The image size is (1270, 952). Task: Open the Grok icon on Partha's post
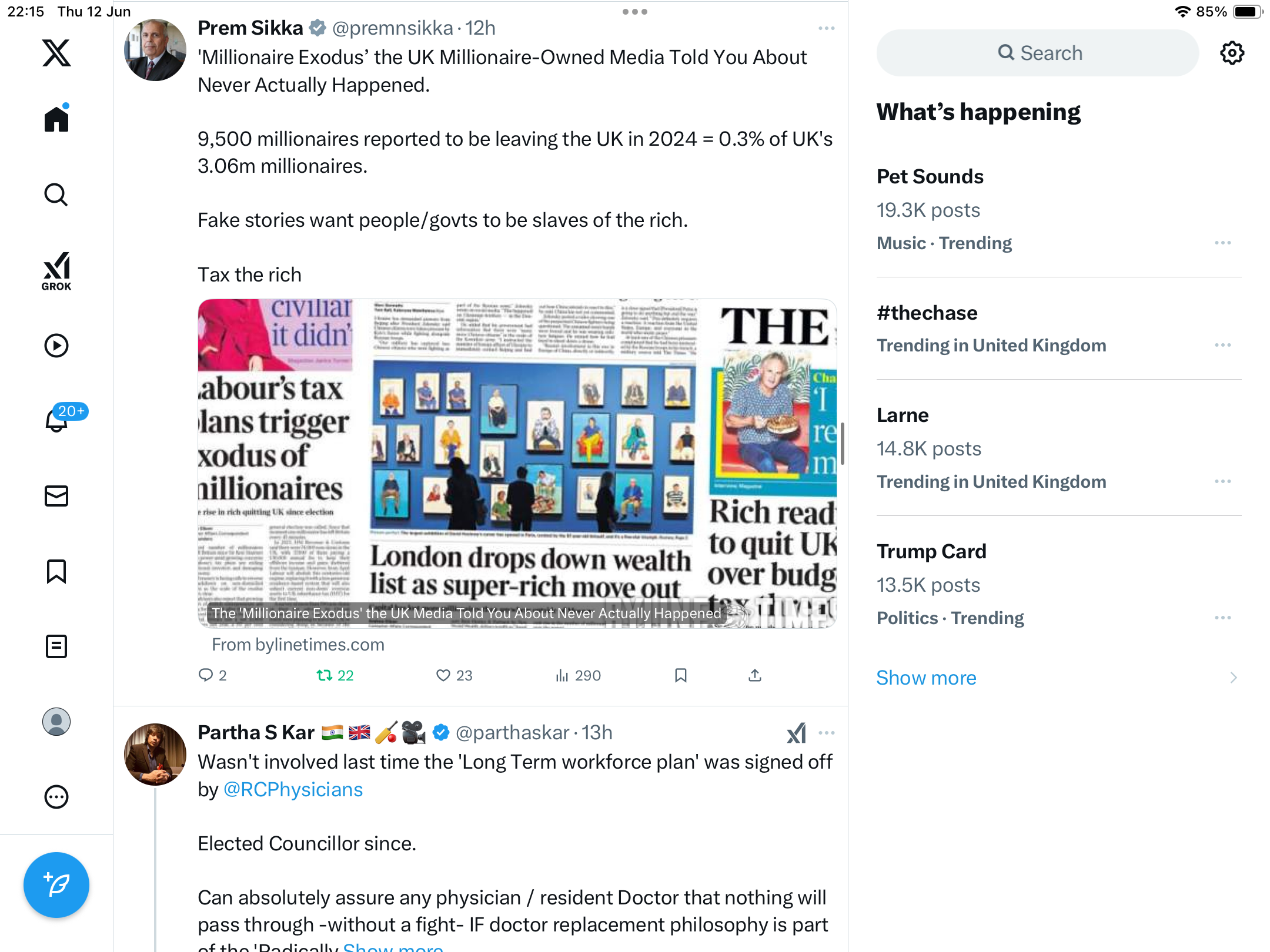pos(796,733)
